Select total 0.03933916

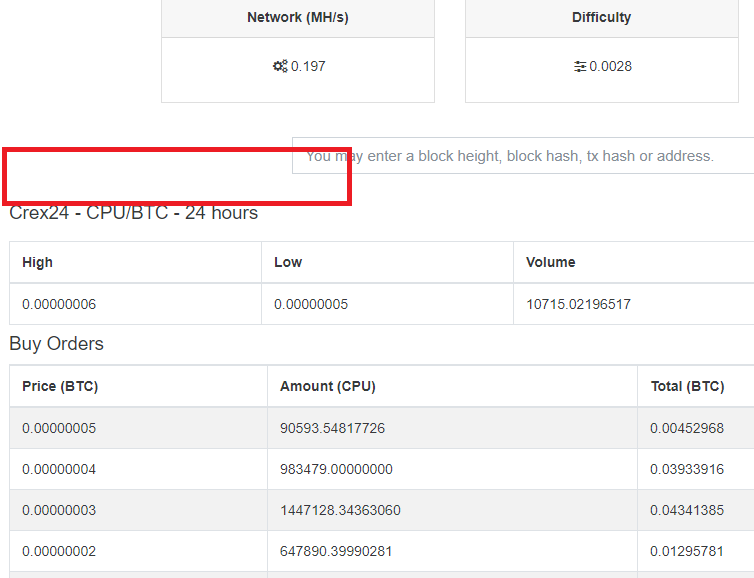tap(687, 469)
